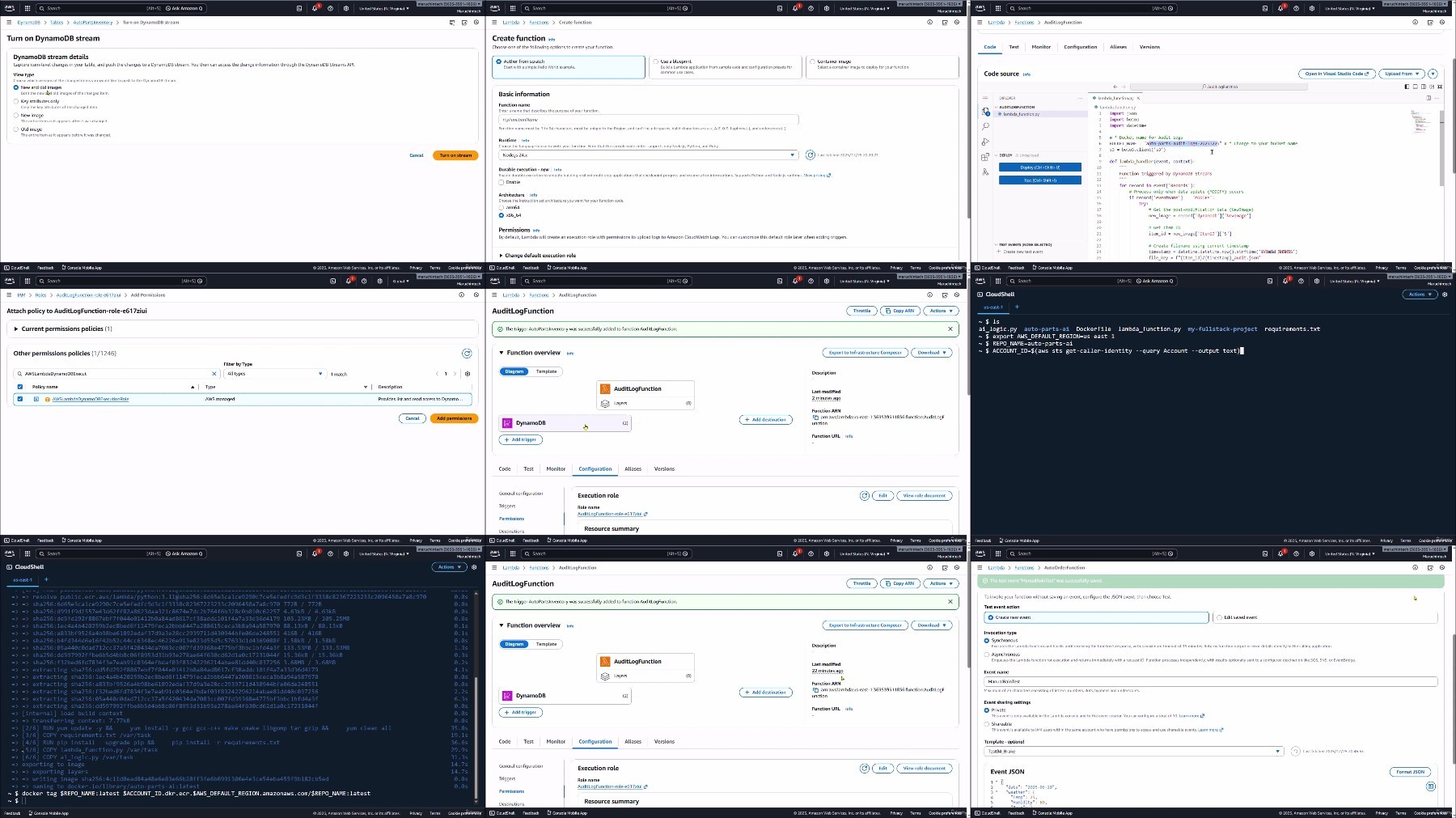Open the Filter by Type dropdown
This screenshot has width=1456, height=818.
pos(274,374)
